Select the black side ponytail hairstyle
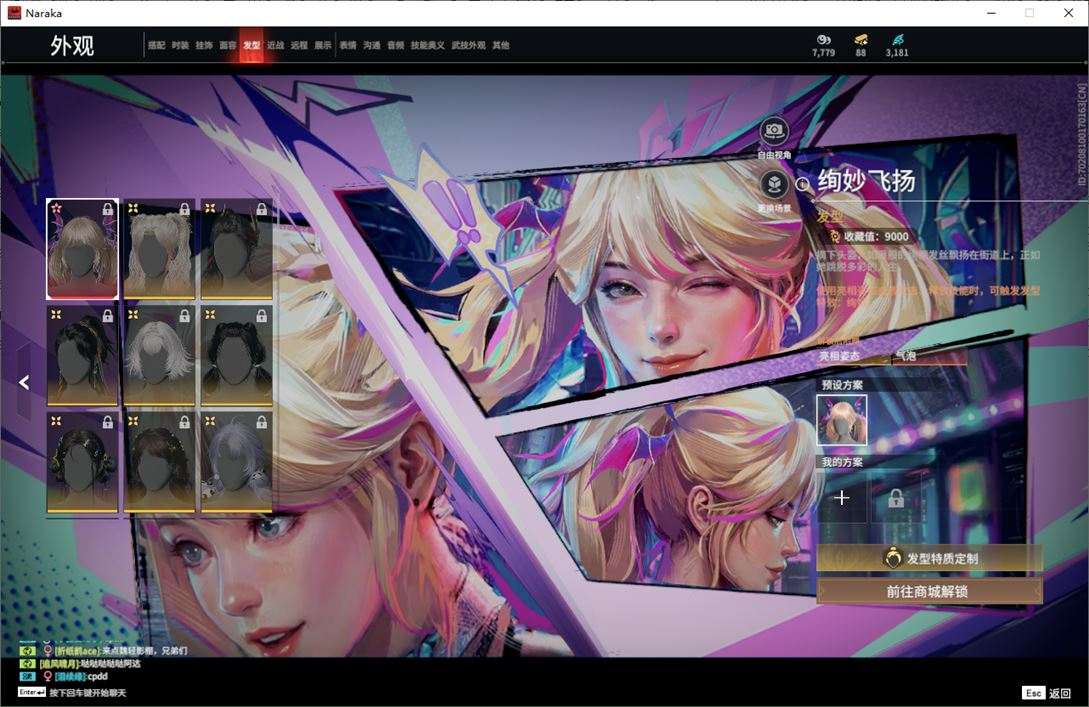 click(83, 356)
